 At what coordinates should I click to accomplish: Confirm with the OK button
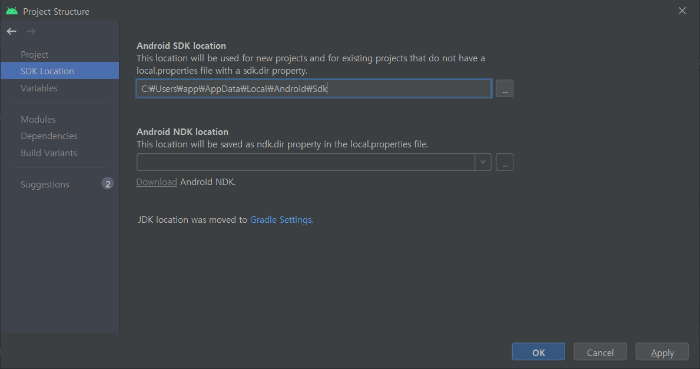[538, 352]
